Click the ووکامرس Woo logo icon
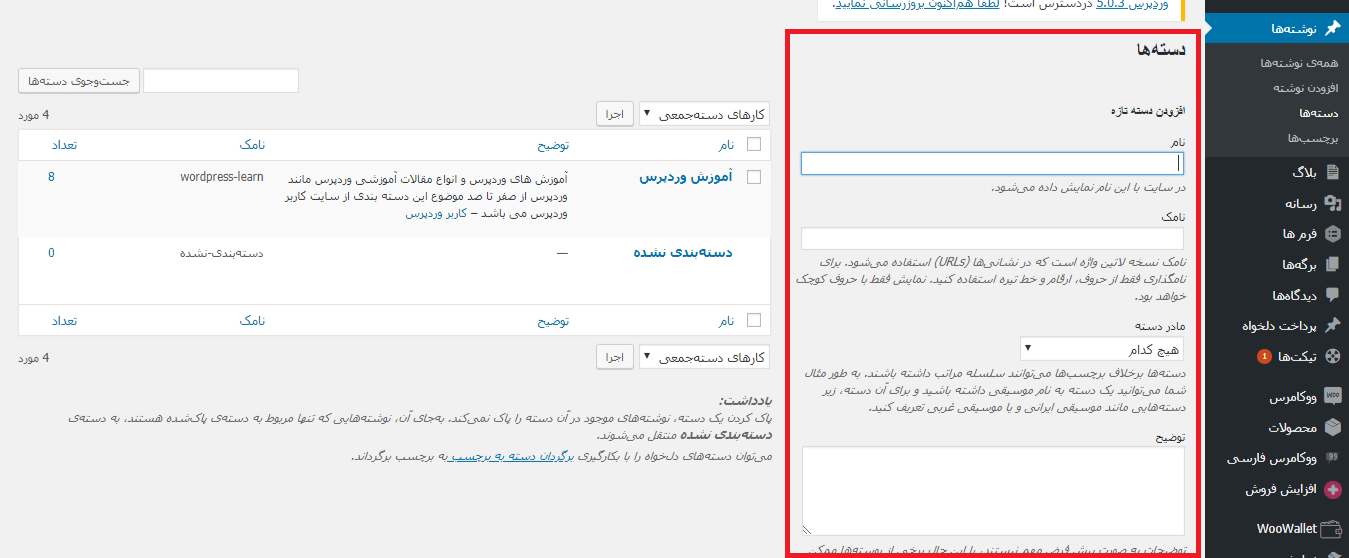1349x558 pixels. (x=1332, y=397)
